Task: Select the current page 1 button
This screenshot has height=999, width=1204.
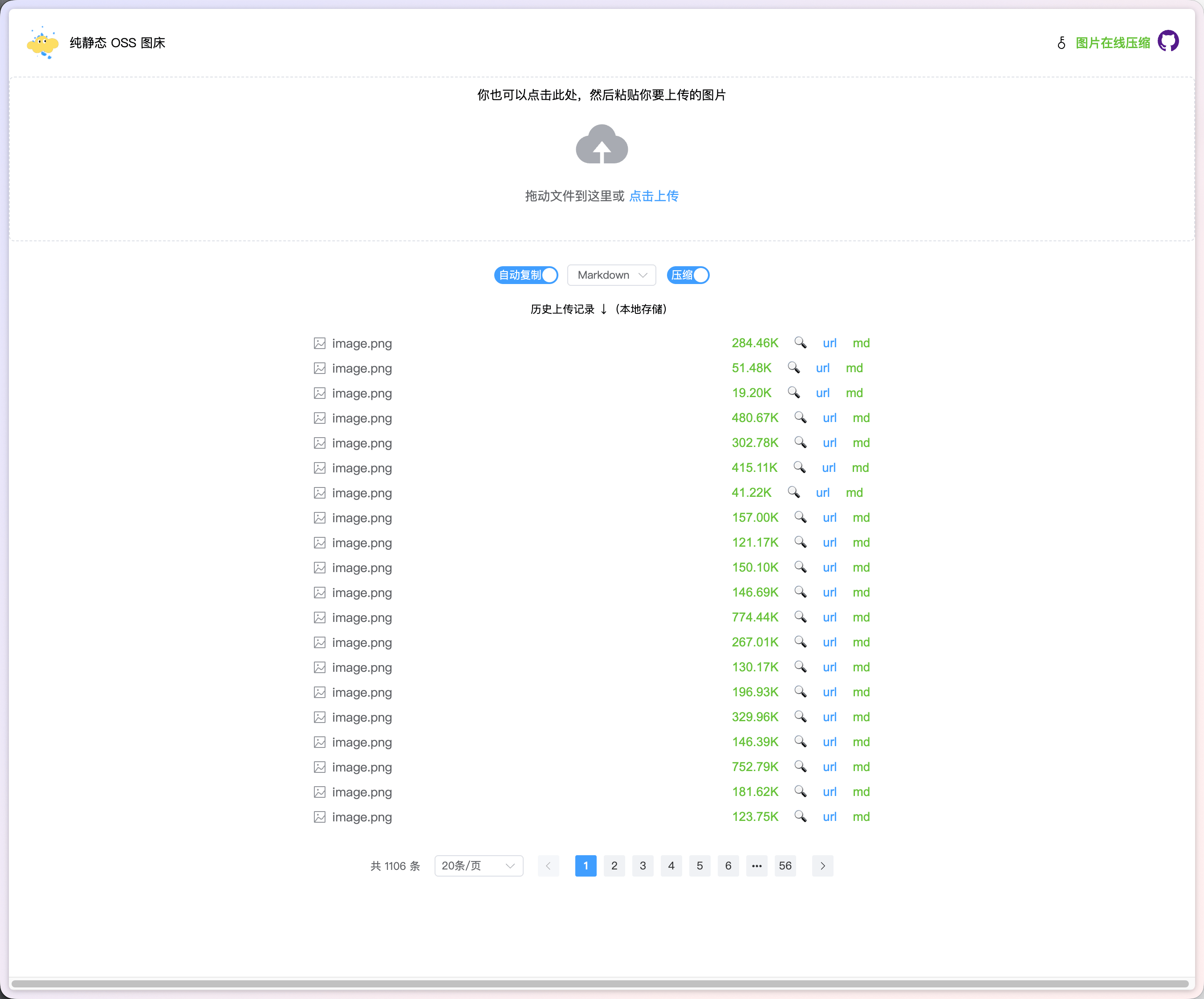Action: coord(586,865)
